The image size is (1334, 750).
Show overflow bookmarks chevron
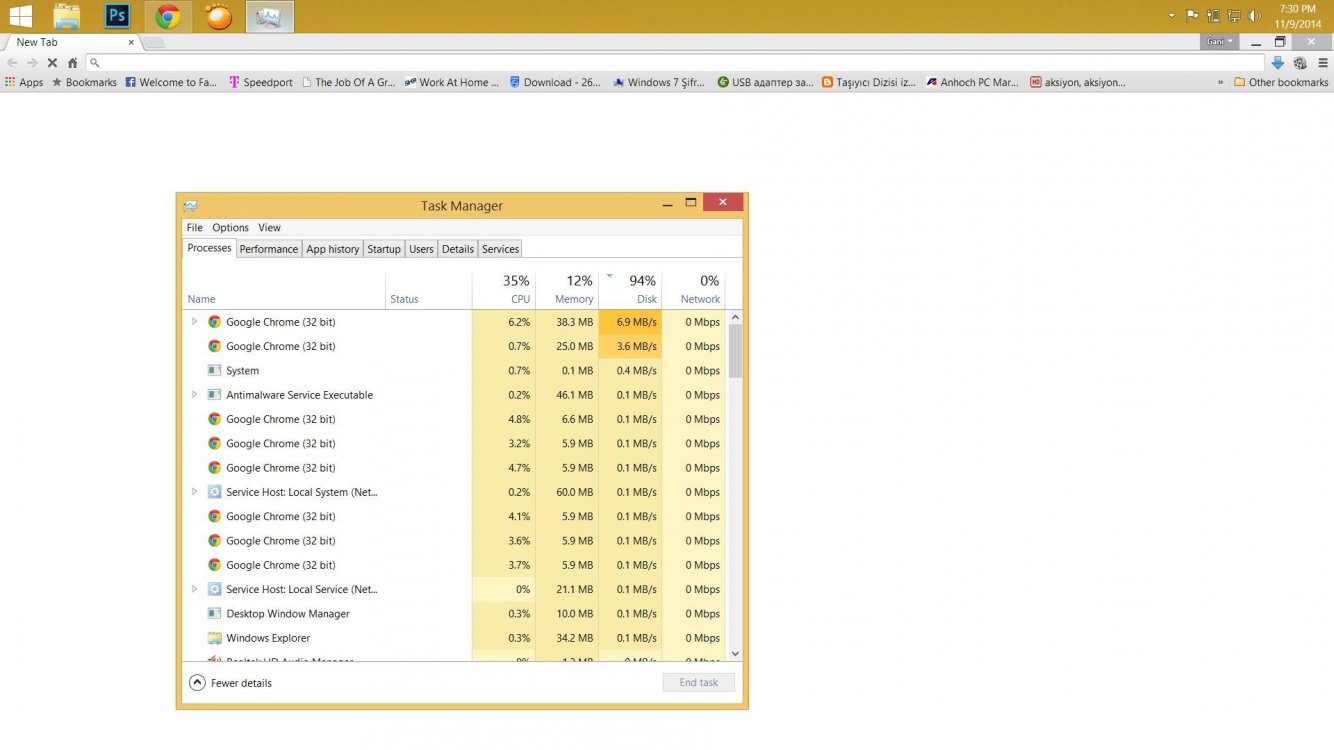point(1220,82)
